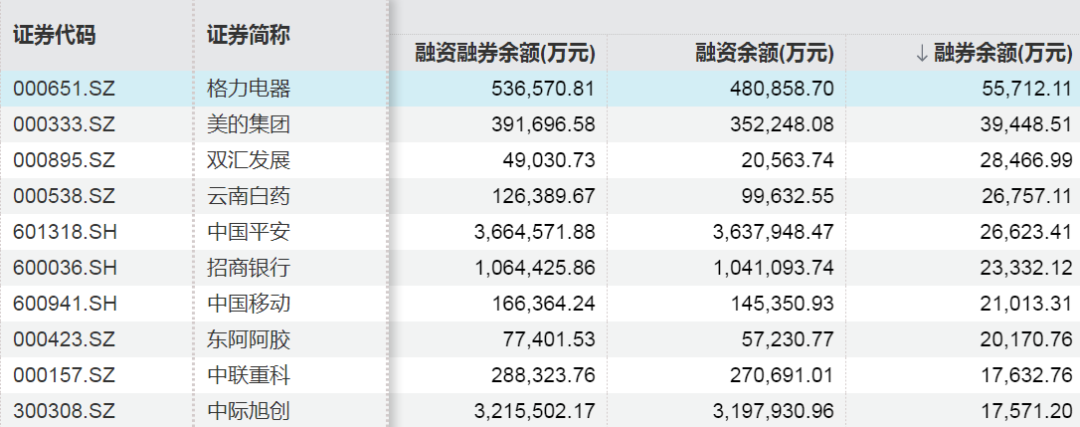The image size is (1080, 427).
Task: Click value 20,563.74 in 双汇发展 row
Action: click(788, 160)
